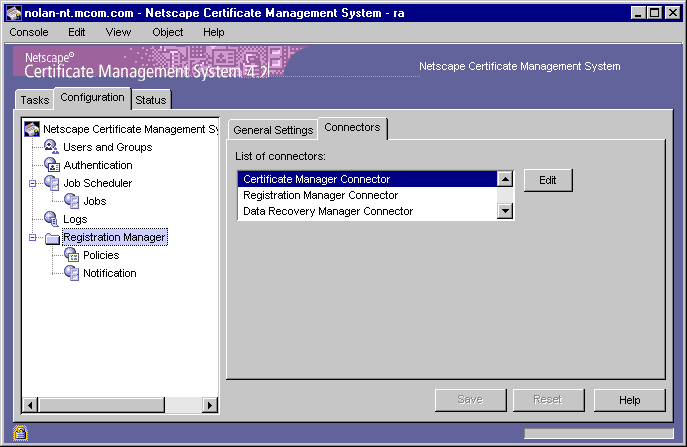Click the tree panel horizontal scrollbar thumb
The image size is (687, 447).
101,405
